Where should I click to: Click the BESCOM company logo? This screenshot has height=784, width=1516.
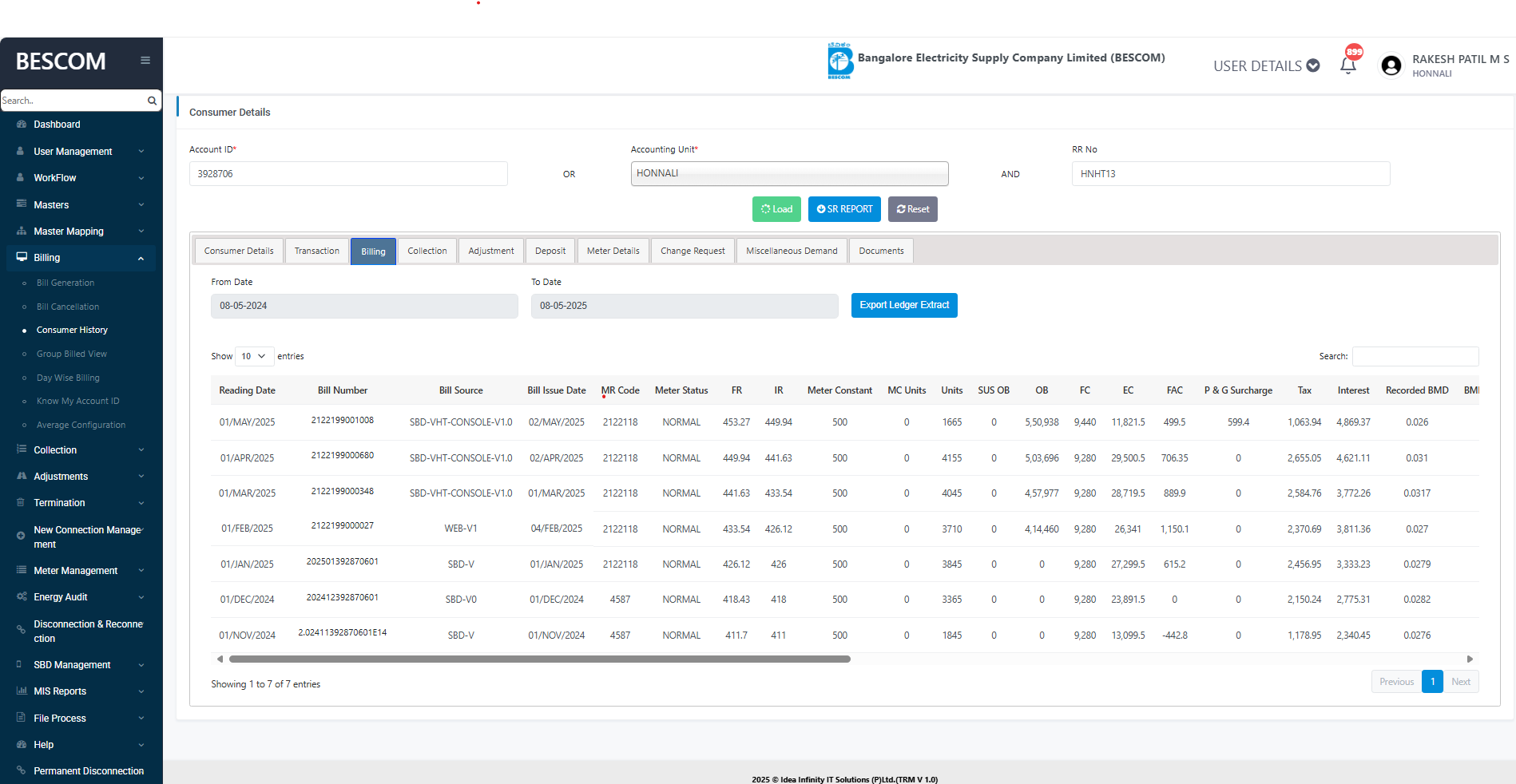839,61
